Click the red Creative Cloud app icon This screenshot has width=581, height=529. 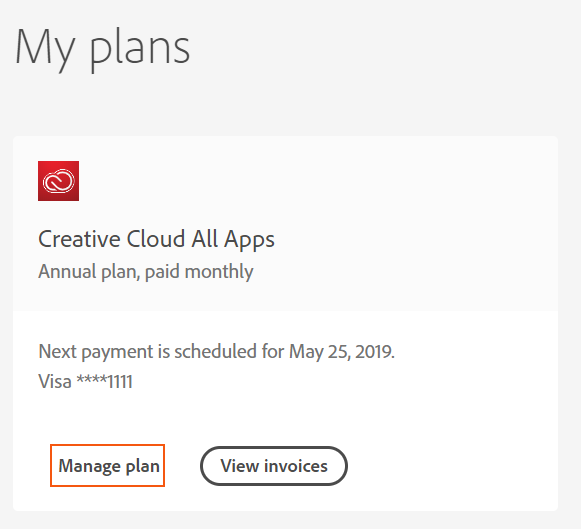(59, 181)
